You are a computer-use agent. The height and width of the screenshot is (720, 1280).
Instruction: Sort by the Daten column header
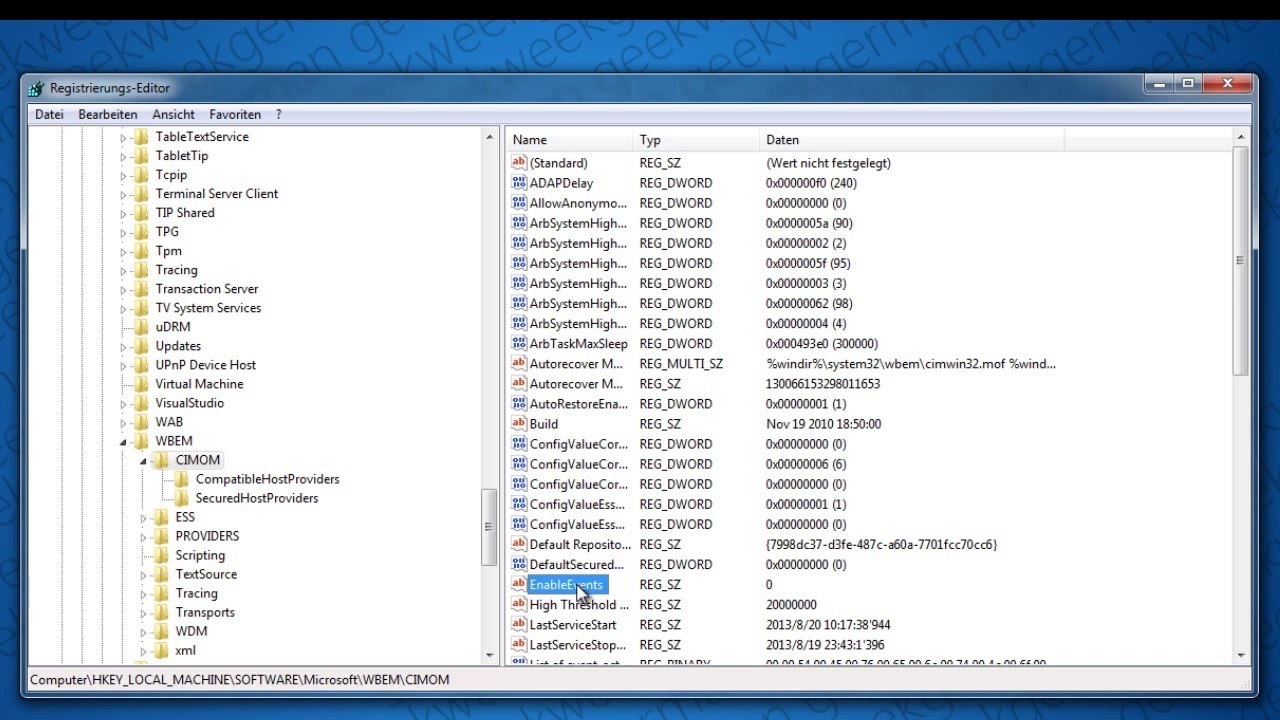pyautogui.click(x=911, y=140)
